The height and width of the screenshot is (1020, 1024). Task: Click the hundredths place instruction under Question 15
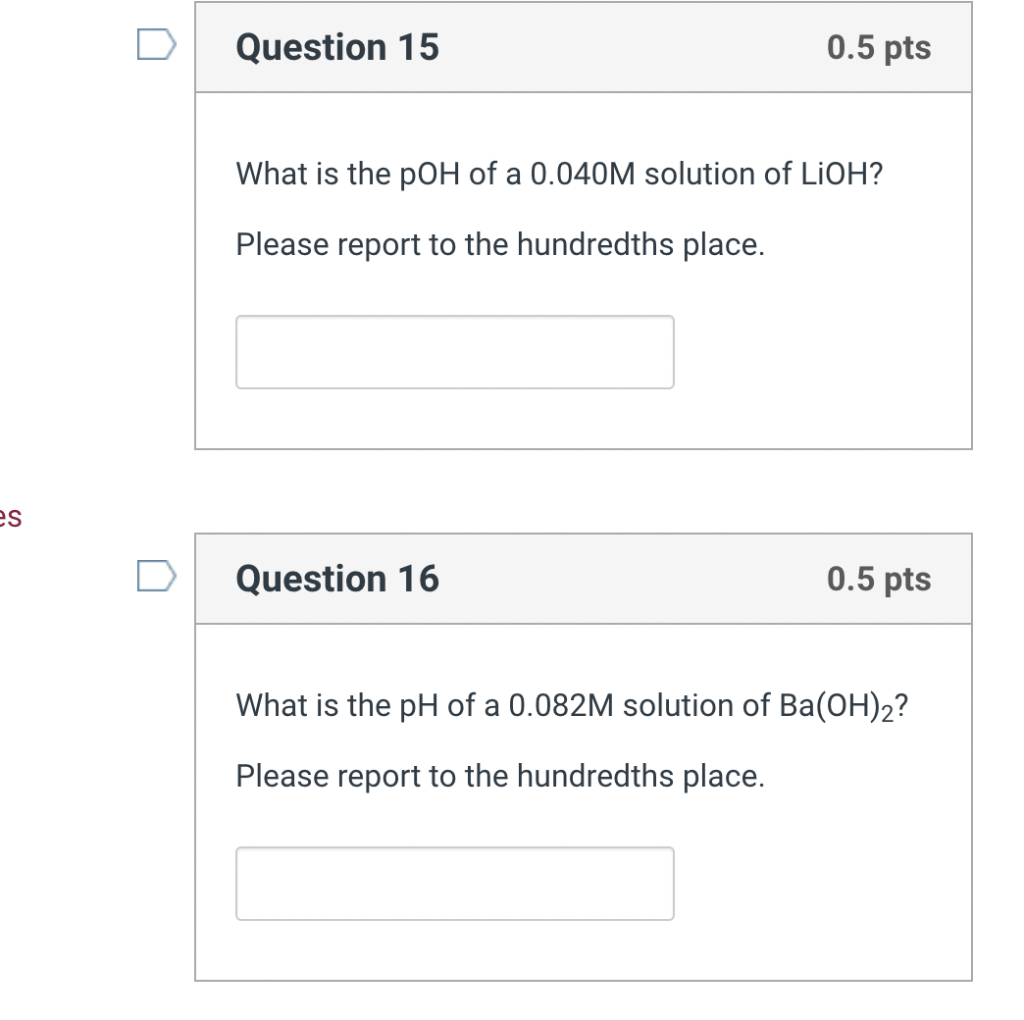[500, 245]
